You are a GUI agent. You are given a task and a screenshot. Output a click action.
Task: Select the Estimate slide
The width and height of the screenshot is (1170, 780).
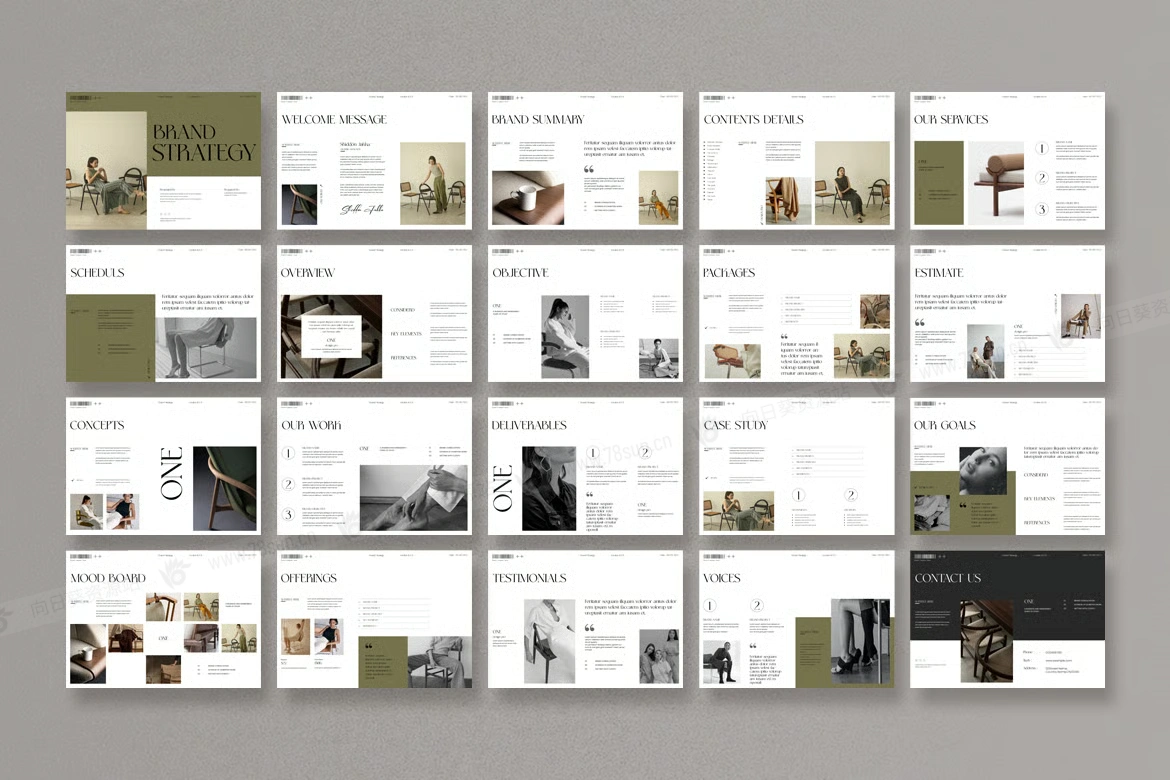[x=1007, y=314]
